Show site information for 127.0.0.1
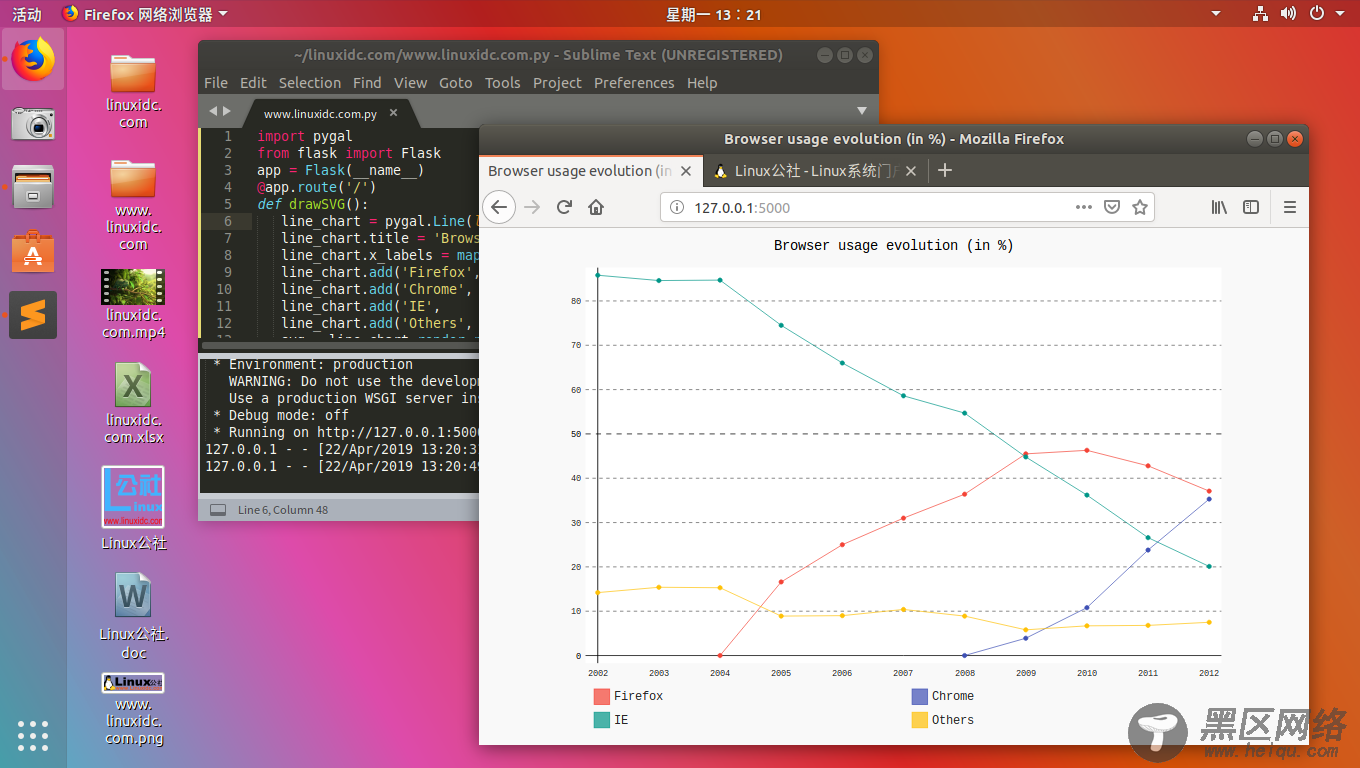Viewport: 1360px width, 768px height. 676,207
